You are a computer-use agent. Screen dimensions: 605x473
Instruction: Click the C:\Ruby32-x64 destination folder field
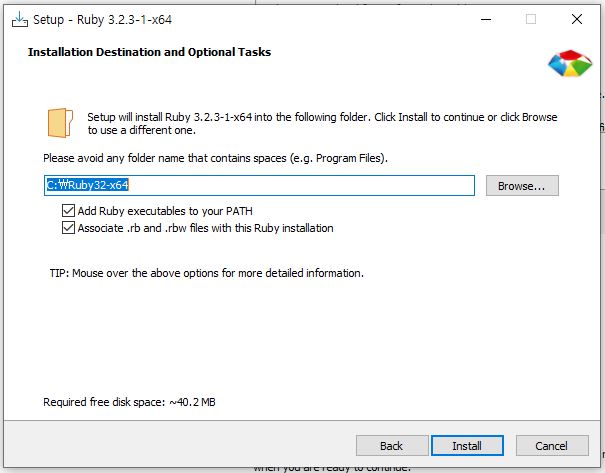(x=259, y=186)
